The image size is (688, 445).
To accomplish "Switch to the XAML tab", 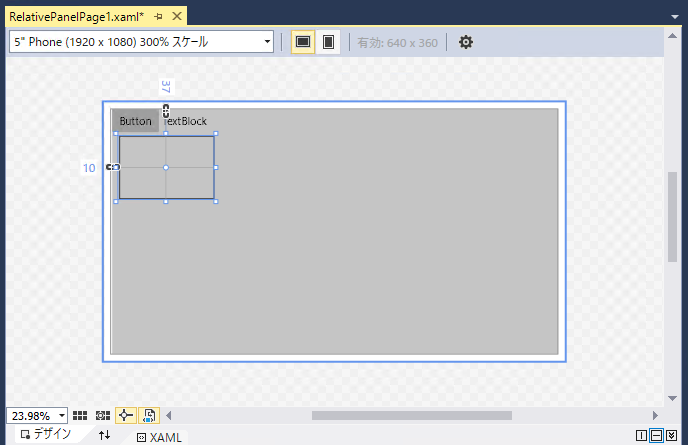I will pos(160,437).
